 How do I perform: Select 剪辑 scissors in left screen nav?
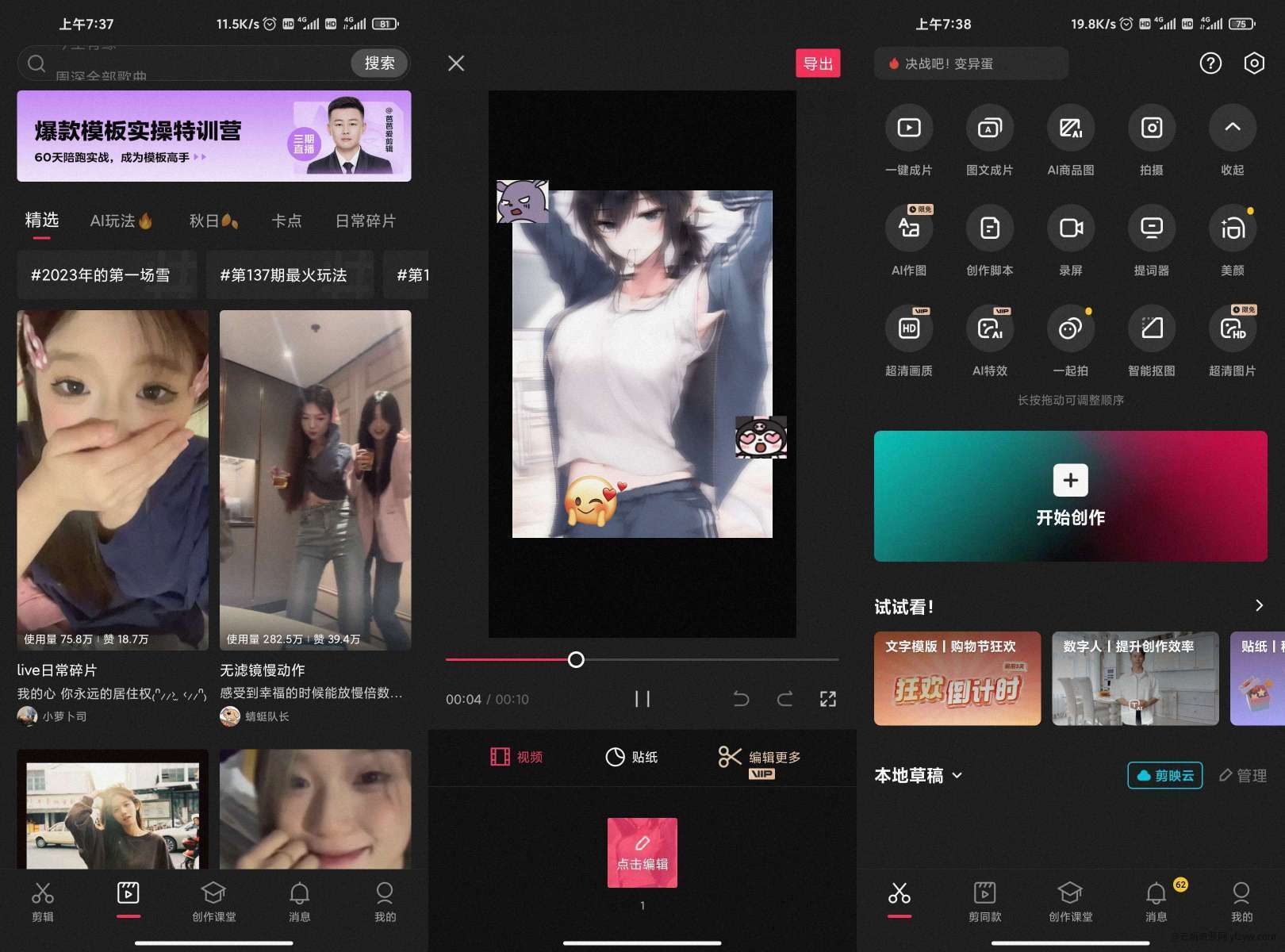pyautogui.click(x=43, y=902)
